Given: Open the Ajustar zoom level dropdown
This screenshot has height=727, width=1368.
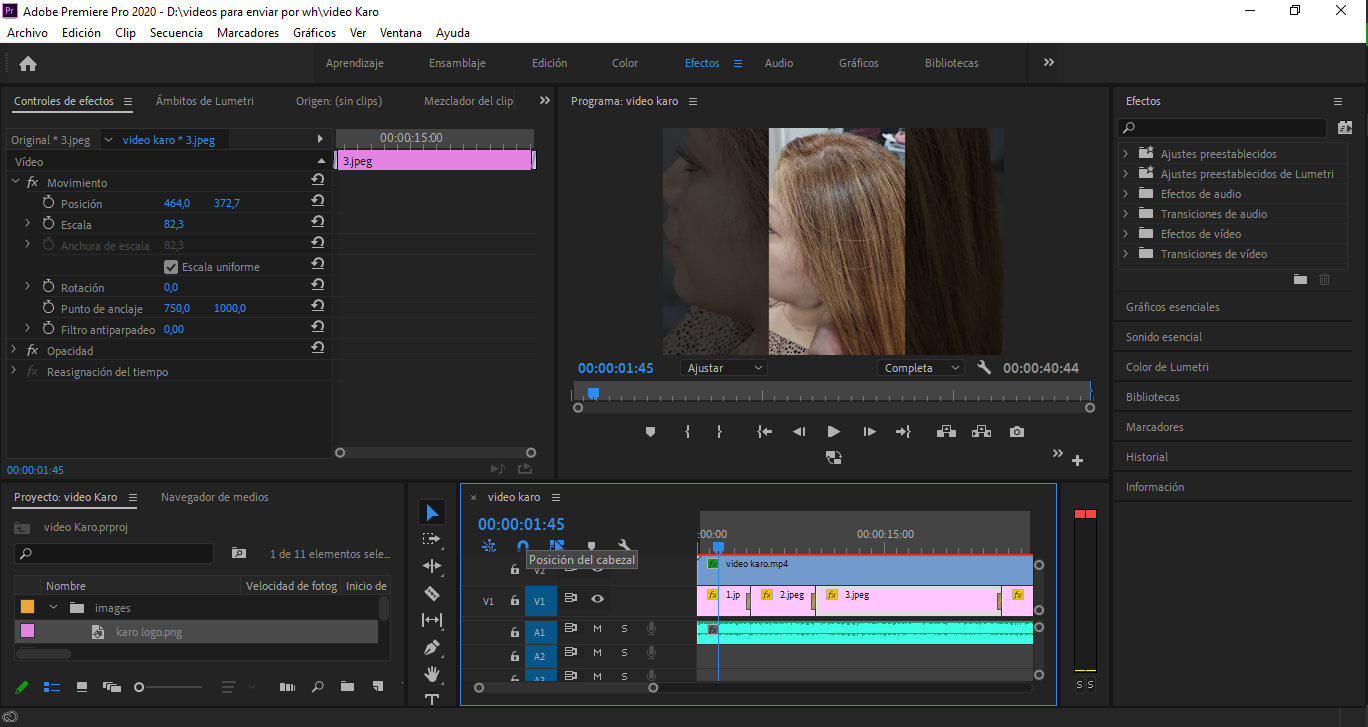Looking at the screenshot, I should pos(725,368).
